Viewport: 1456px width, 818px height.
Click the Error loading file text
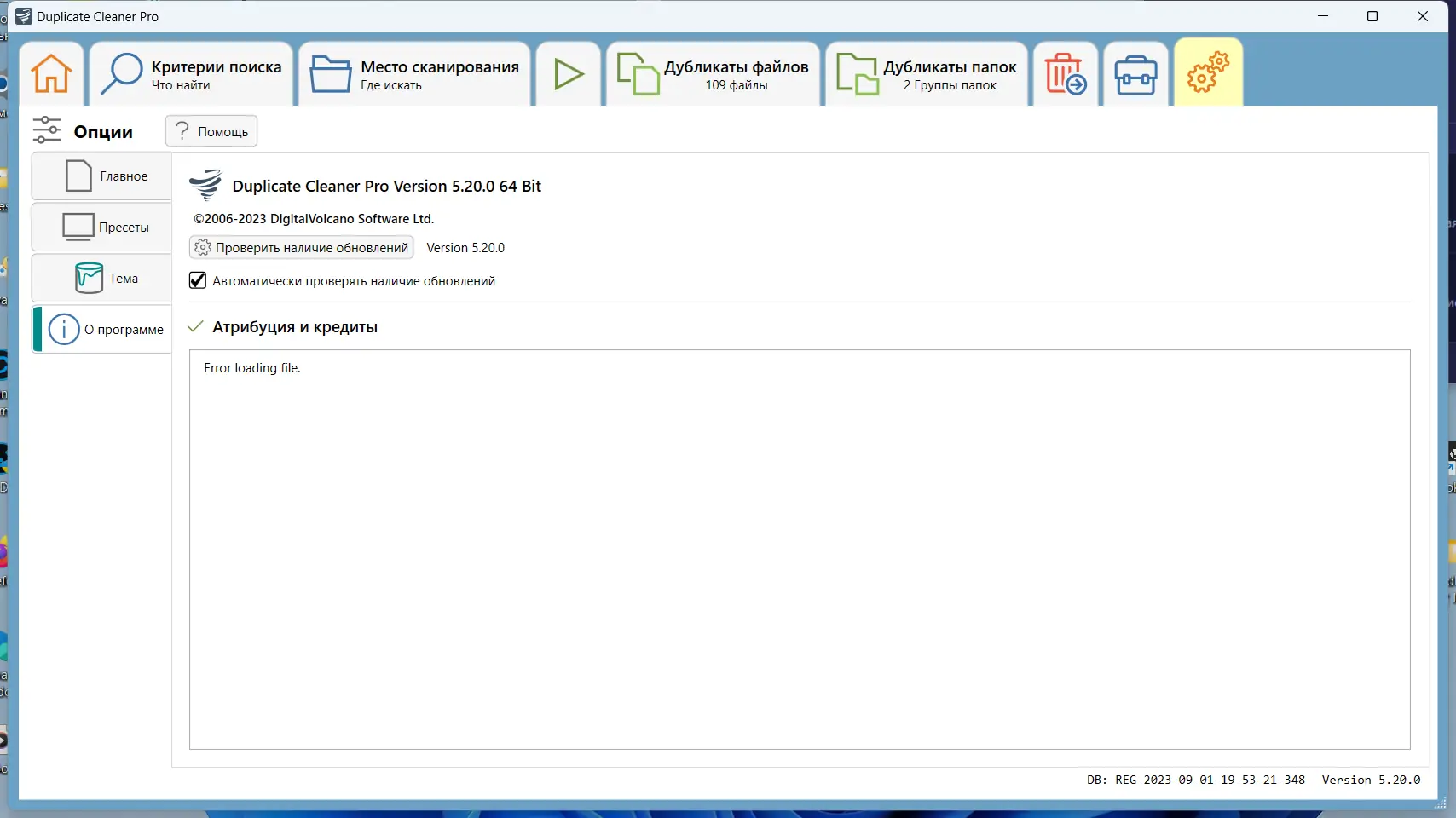[252, 368]
